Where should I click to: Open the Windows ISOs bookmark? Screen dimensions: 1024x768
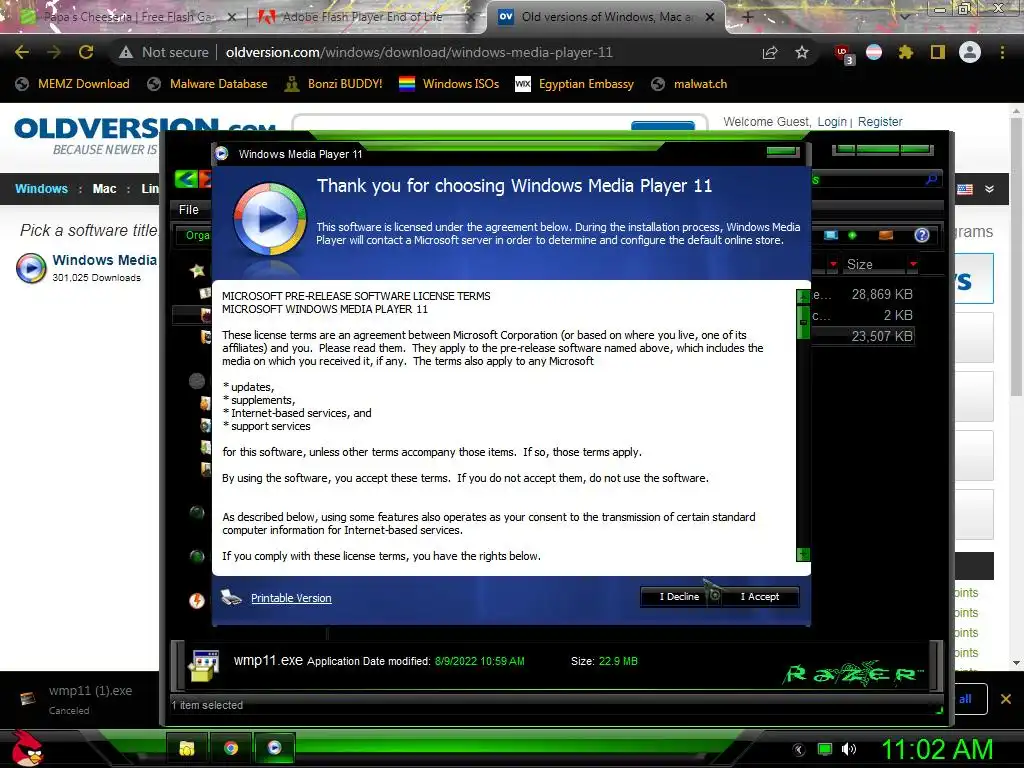tap(449, 84)
